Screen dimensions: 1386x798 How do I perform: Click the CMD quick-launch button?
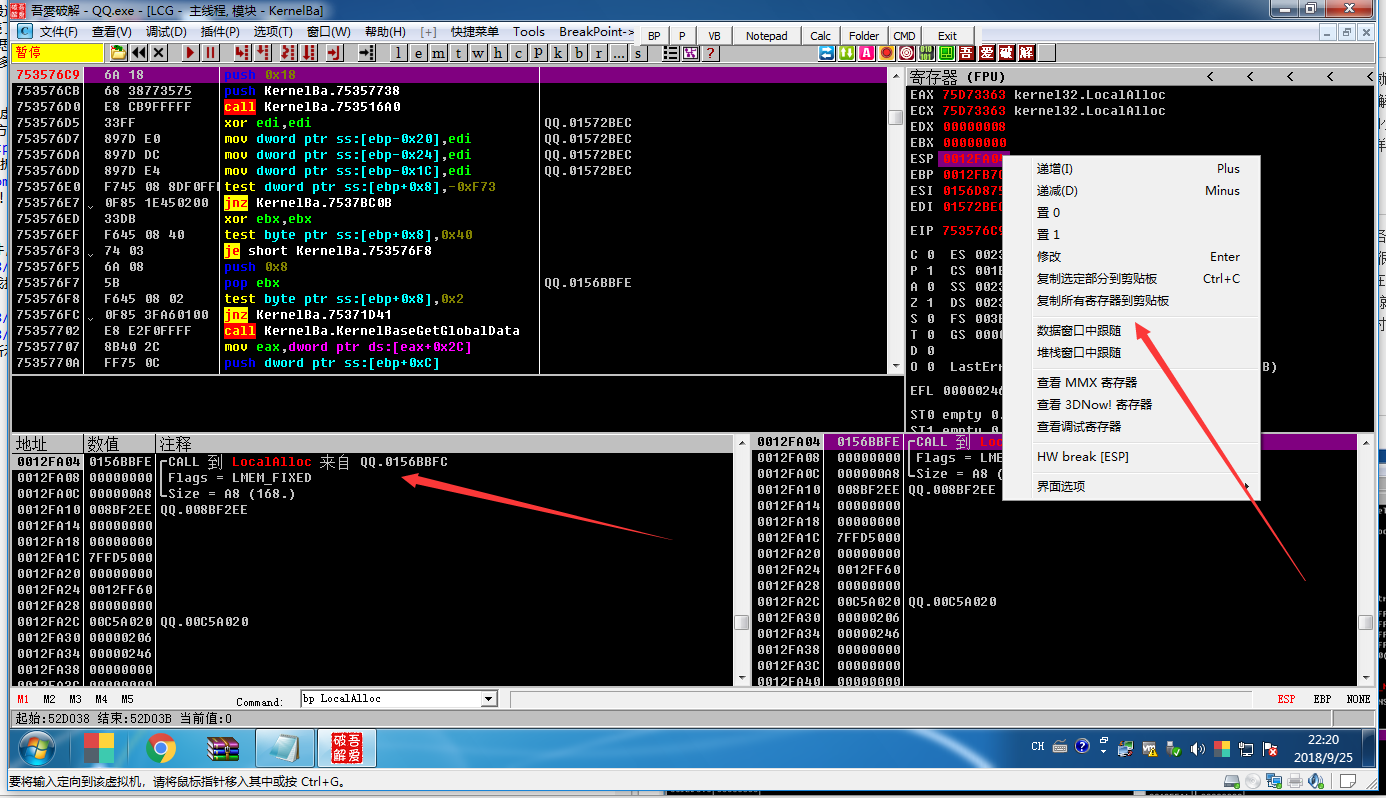tap(904, 36)
